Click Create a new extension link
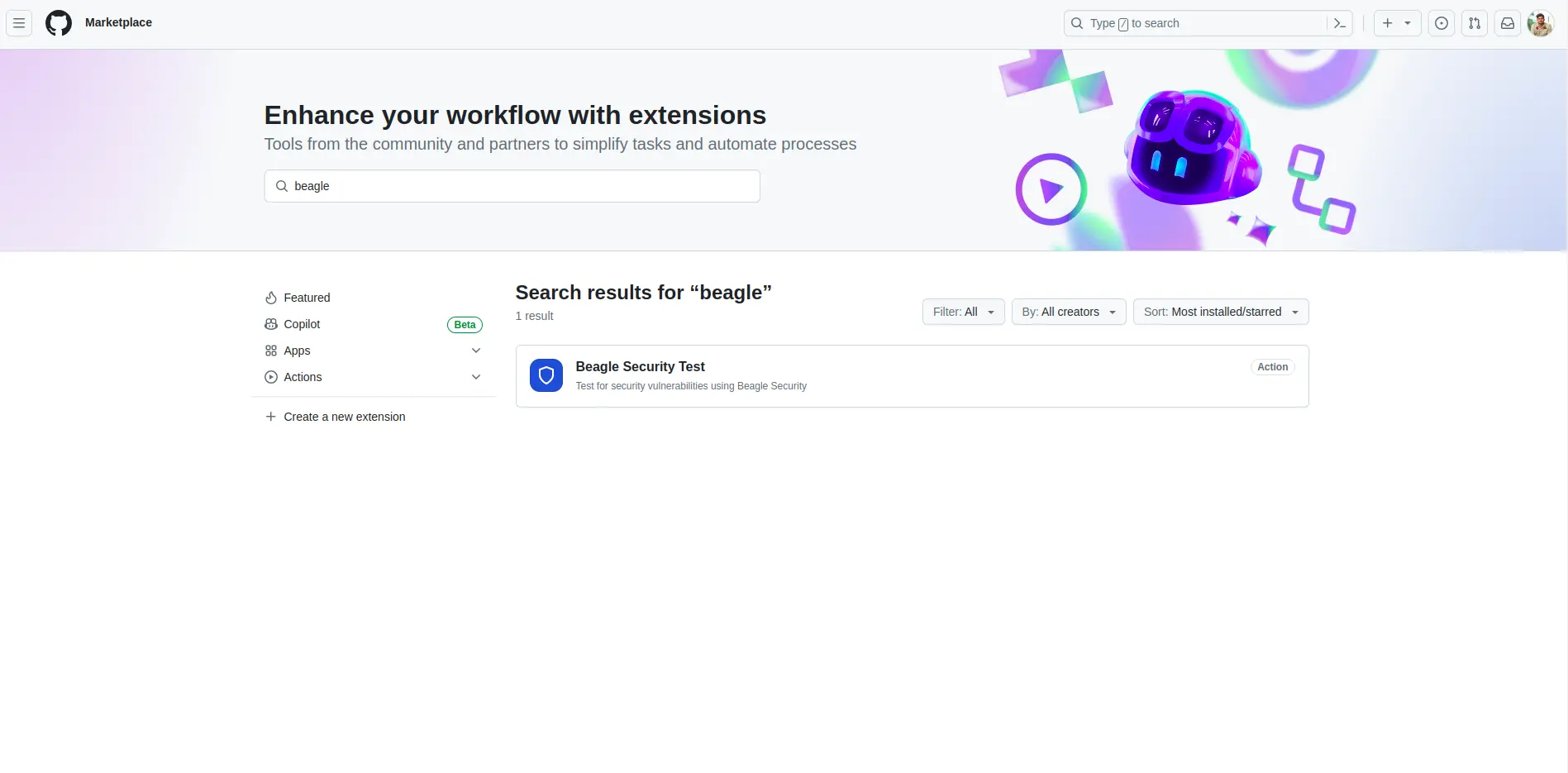 [345, 417]
